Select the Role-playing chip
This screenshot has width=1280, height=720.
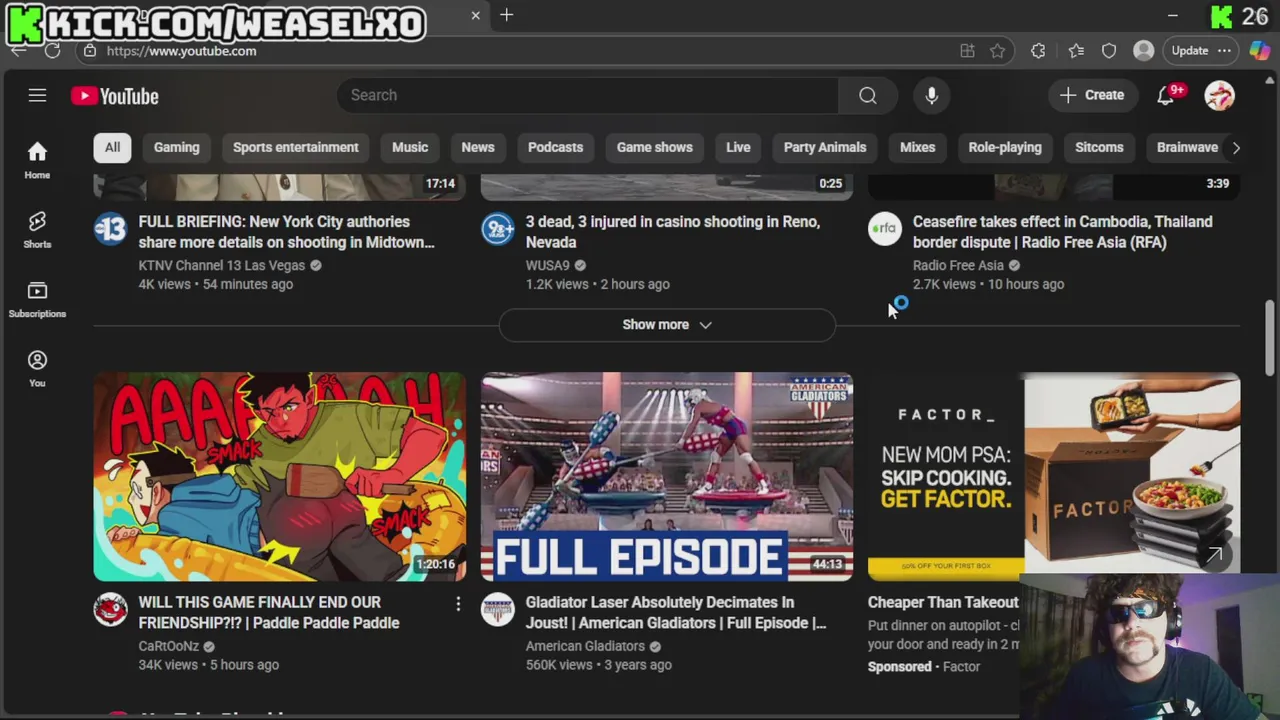click(1005, 147)
